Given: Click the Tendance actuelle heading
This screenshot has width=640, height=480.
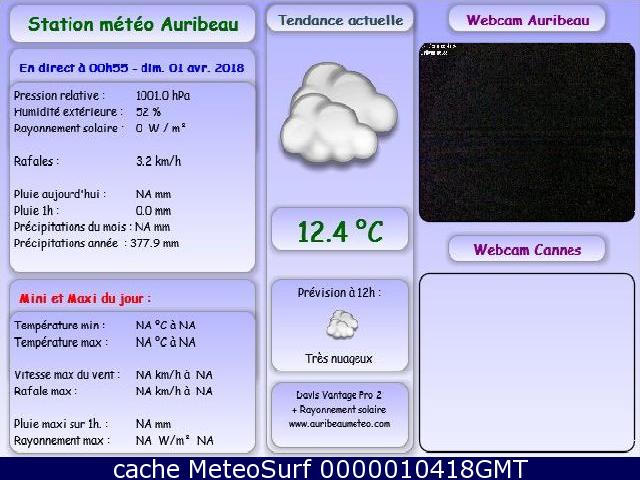Looking at the screenshot, I should coord(340,20).
